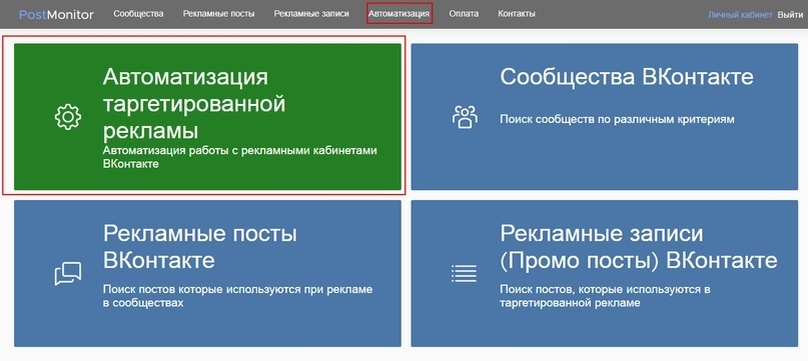
Task: Select the Автоматизация menu item
Action: click(x=399, y=14)
